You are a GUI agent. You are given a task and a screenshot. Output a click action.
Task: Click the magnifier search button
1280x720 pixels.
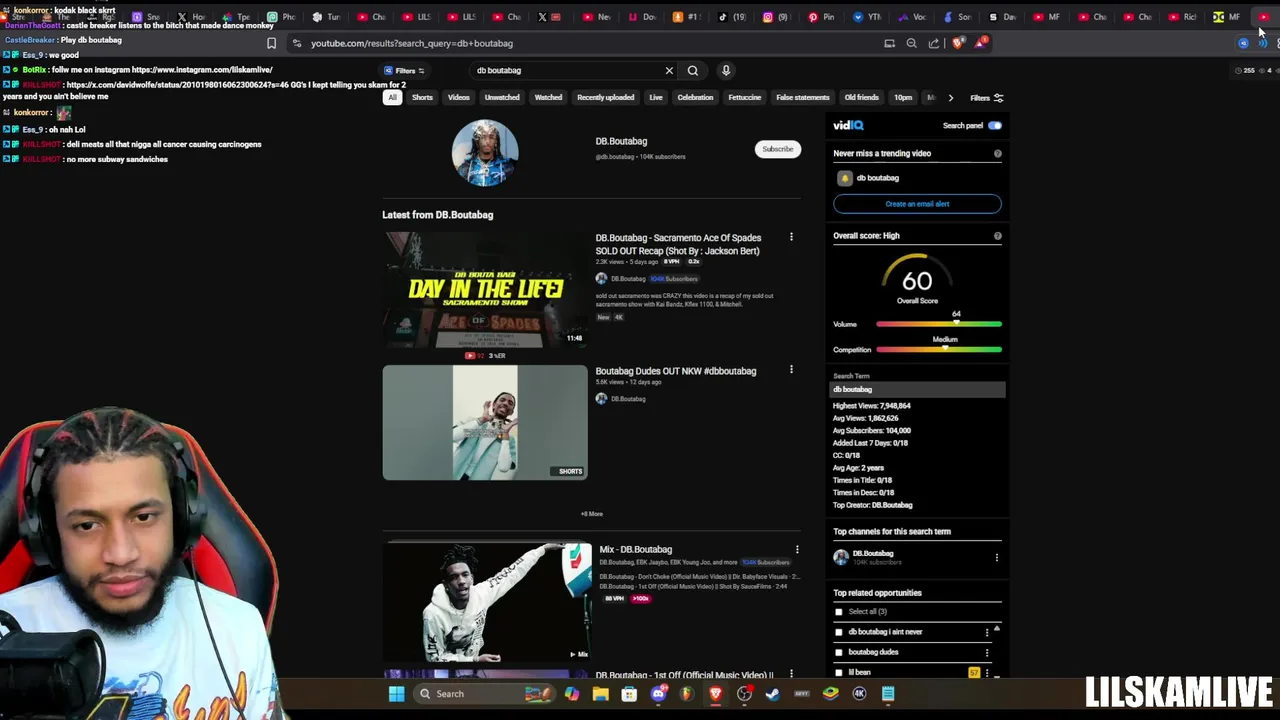point(692,70)
